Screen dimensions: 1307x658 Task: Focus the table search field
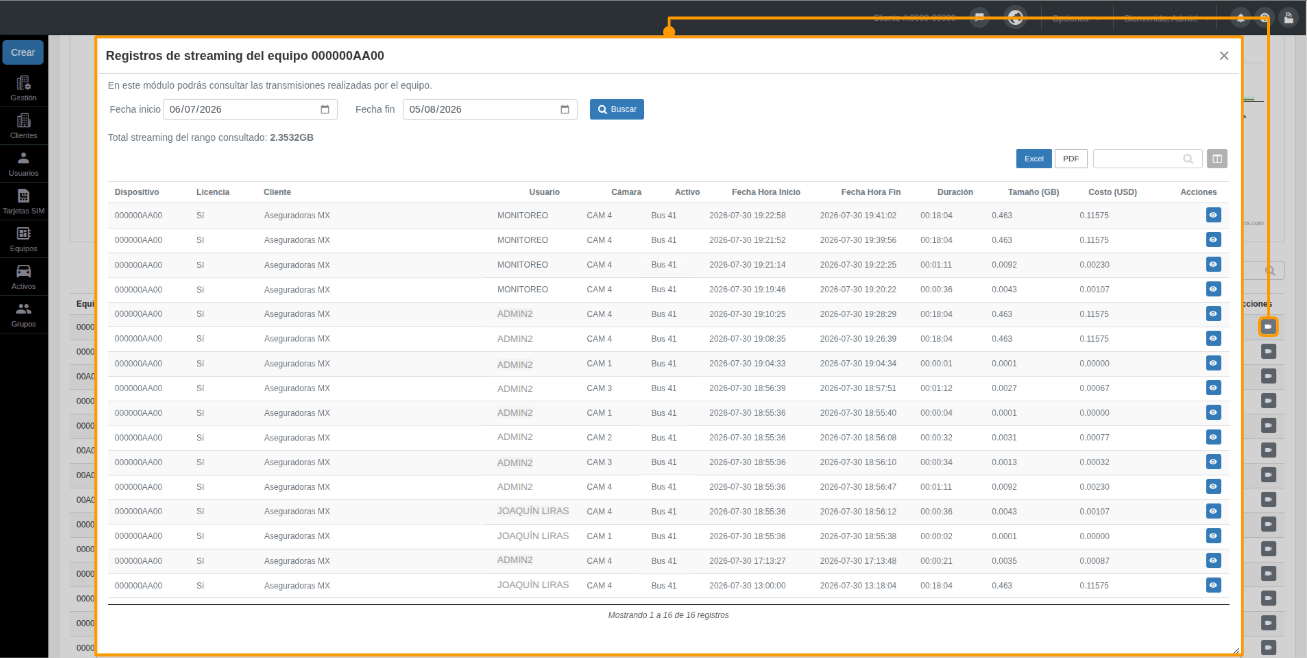click(1148, 158)
